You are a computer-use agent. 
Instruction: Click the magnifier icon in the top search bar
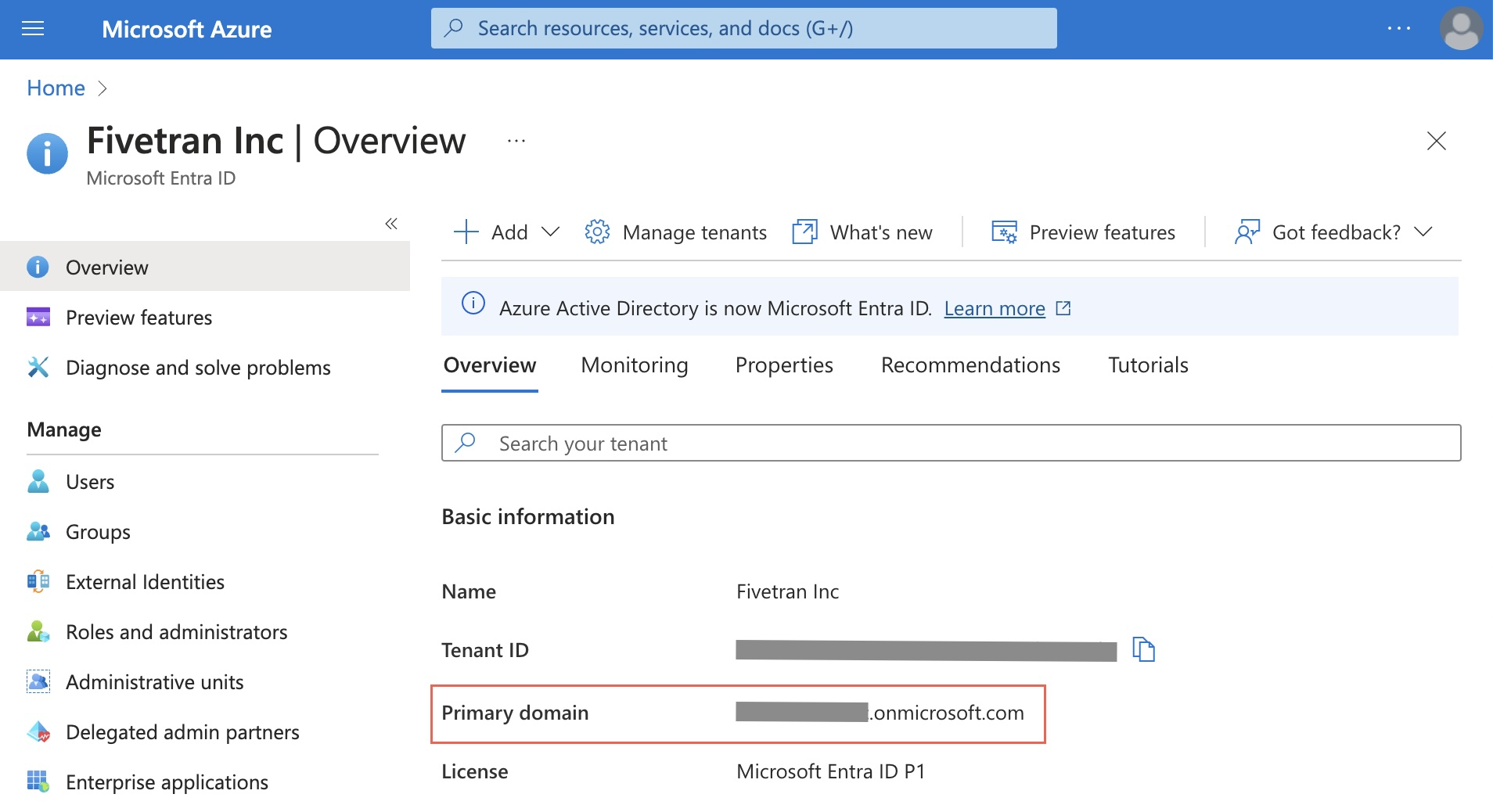[x=453, y=28]
